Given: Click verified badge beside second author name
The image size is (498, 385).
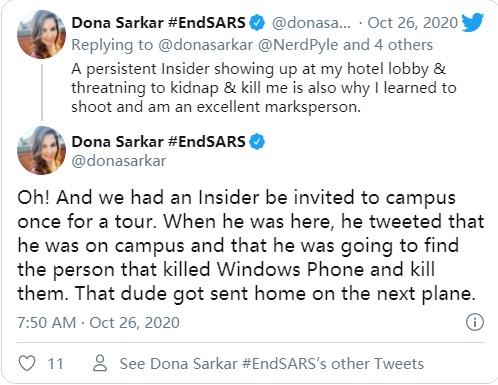Looking at the screenshot, I should click(x=257, y=142).
